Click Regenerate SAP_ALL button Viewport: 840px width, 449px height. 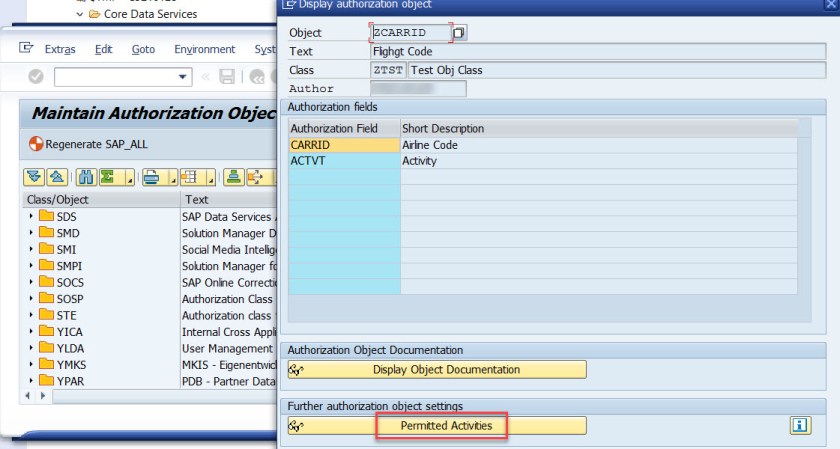(x=88, y=144)
